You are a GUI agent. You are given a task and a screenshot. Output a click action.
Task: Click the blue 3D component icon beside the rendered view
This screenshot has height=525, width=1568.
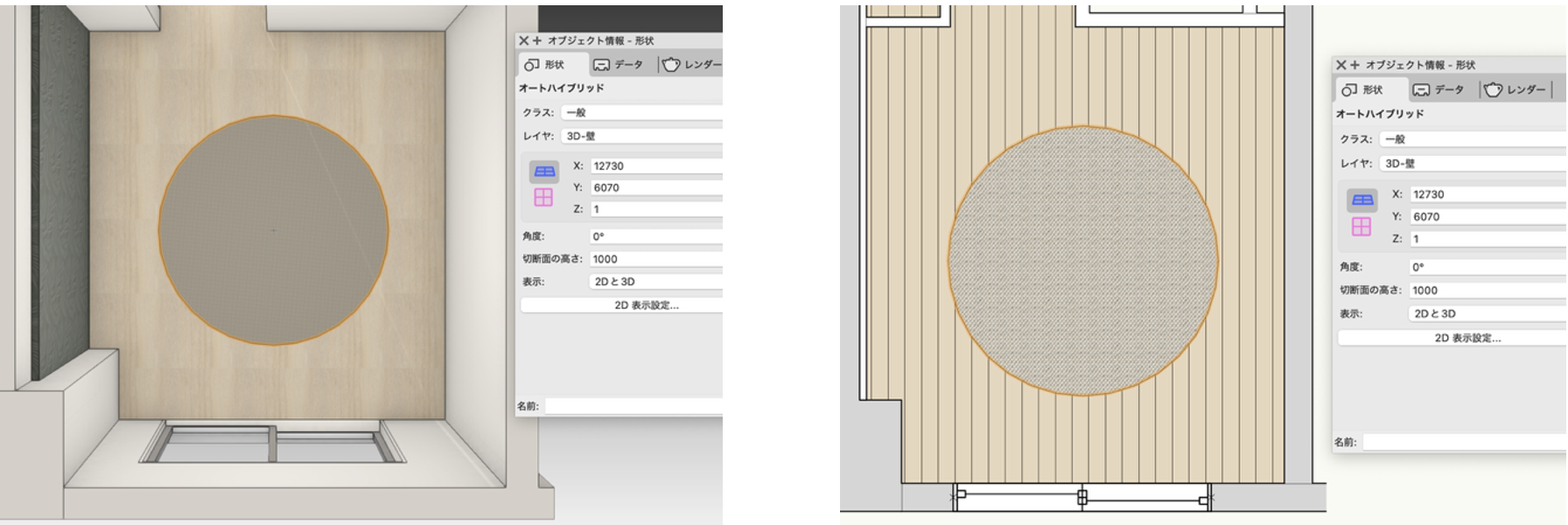(x=544, y=171)
